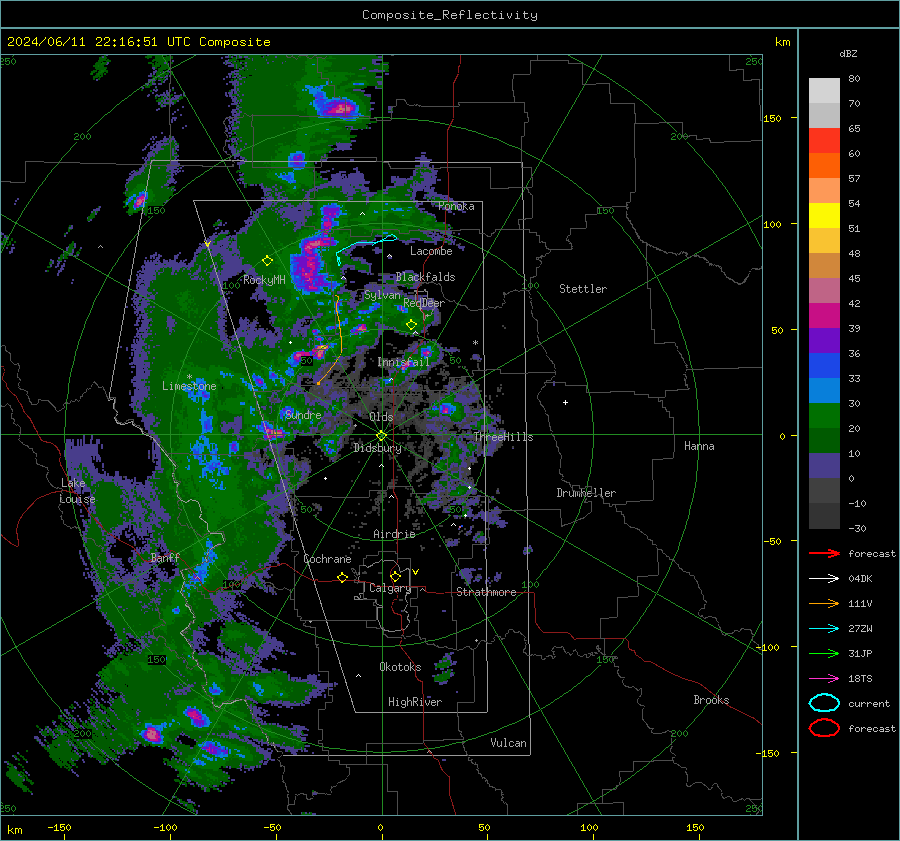Click the Brooks city label
The image size is (900, 841).
coord(711,700)
